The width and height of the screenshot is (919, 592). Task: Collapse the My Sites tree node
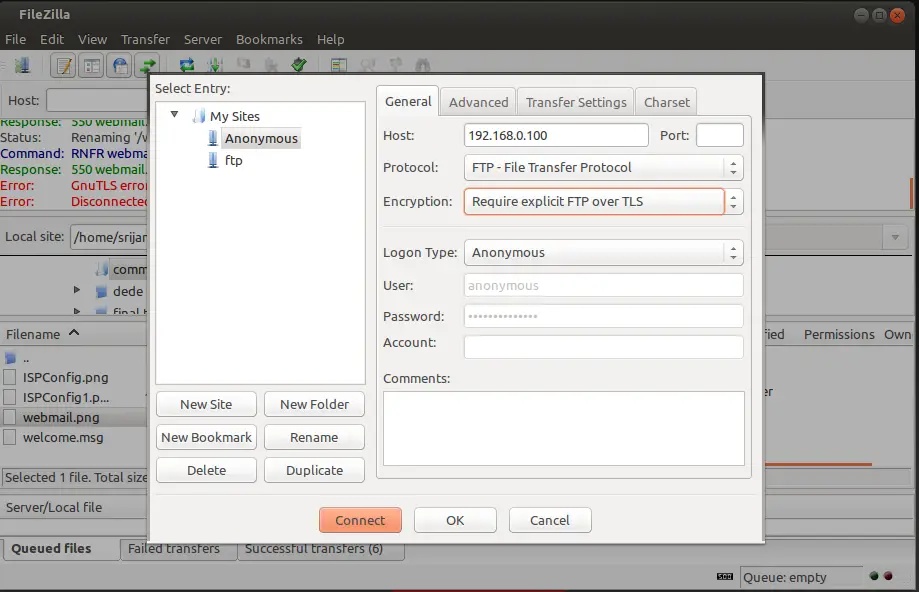(174, 114)
